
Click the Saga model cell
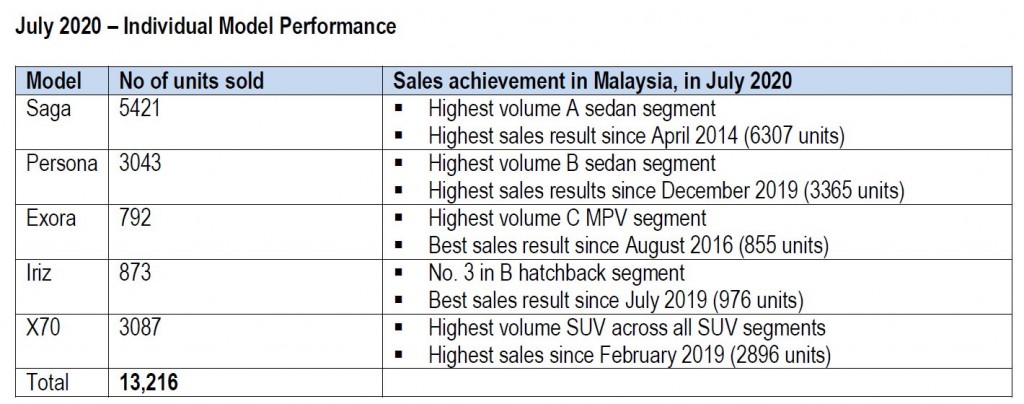point(62,122)
